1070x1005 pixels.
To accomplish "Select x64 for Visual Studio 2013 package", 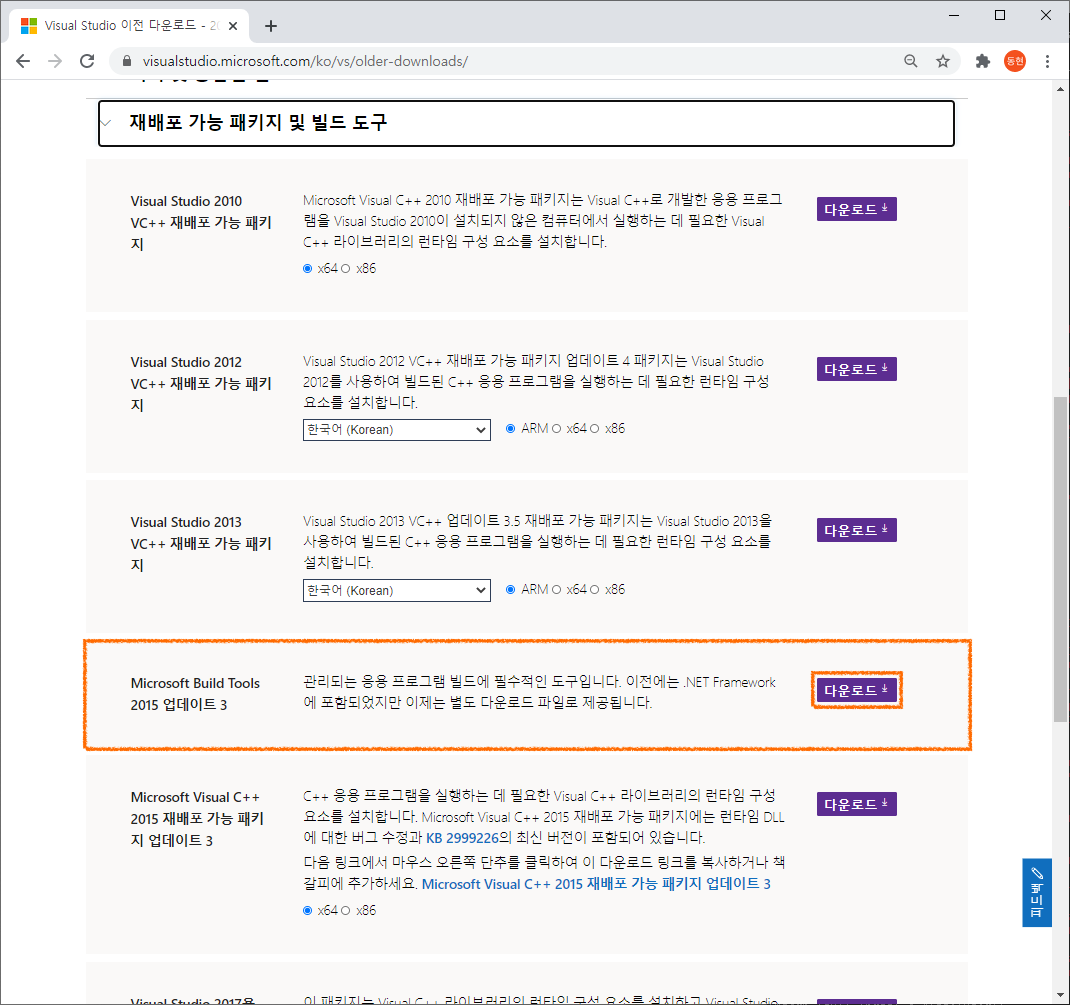I will [556, 589].
